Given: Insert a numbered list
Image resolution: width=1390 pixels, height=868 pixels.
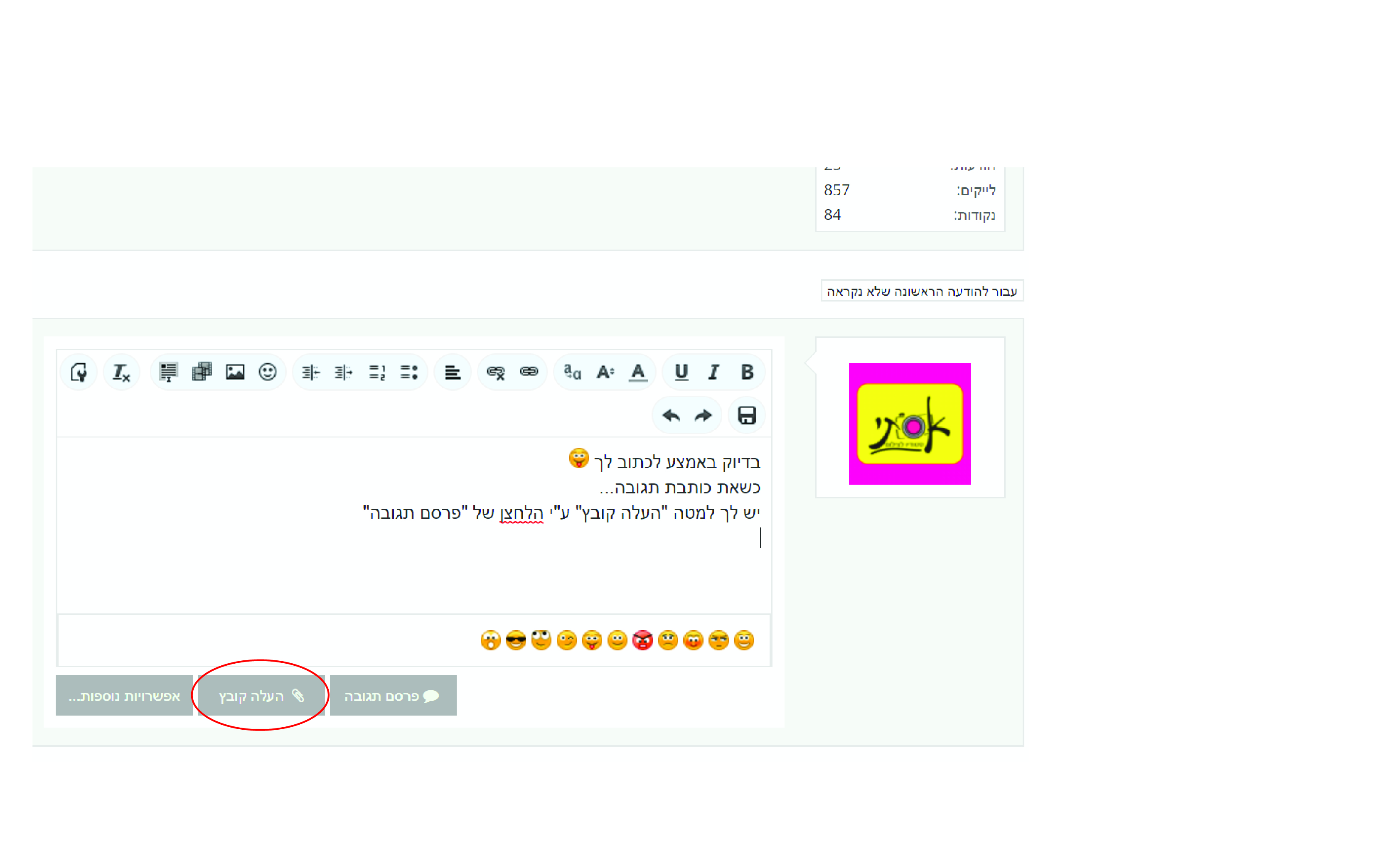Looking at the screenshot, I should [x=377, y=372].
